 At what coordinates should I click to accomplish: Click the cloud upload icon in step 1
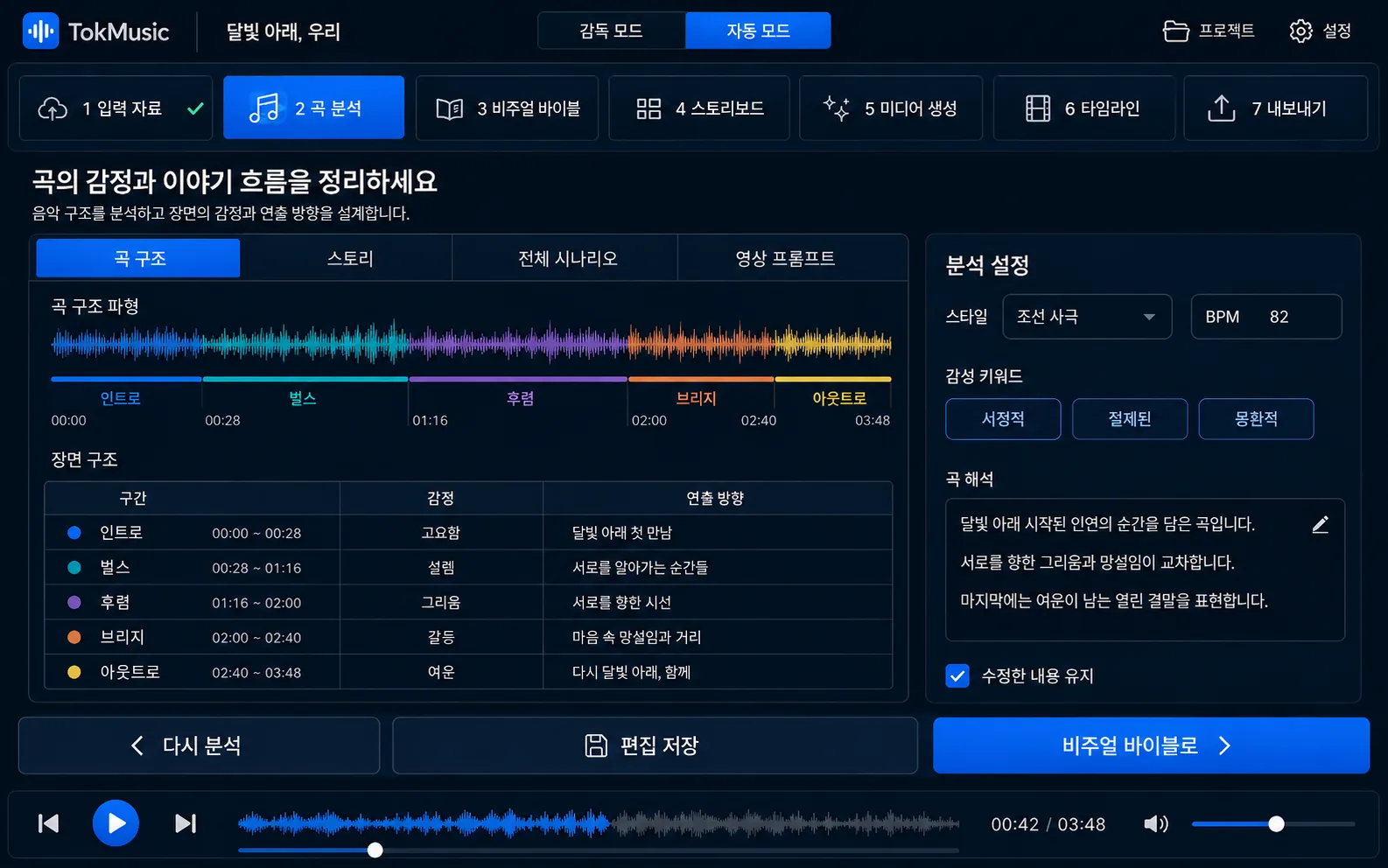point(53,108)
